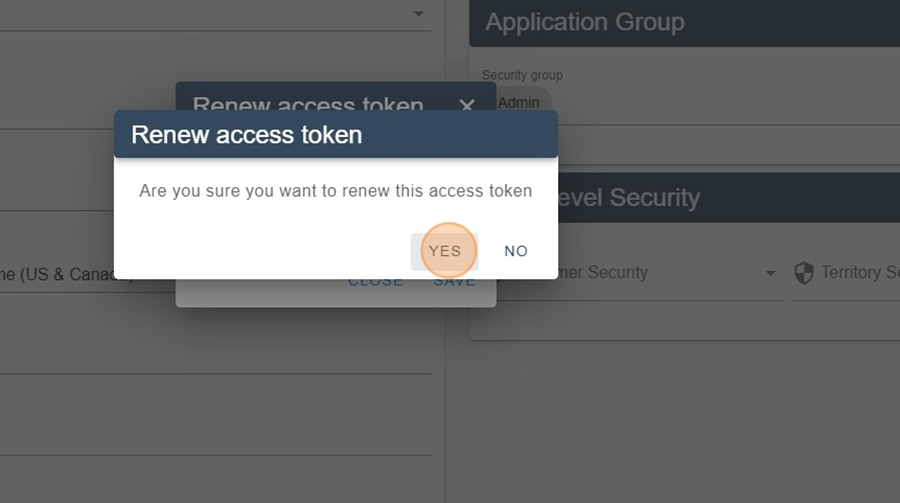This screenshot has width=900, height=503.
Task: Click the Security group label
Action: point(522,75)
